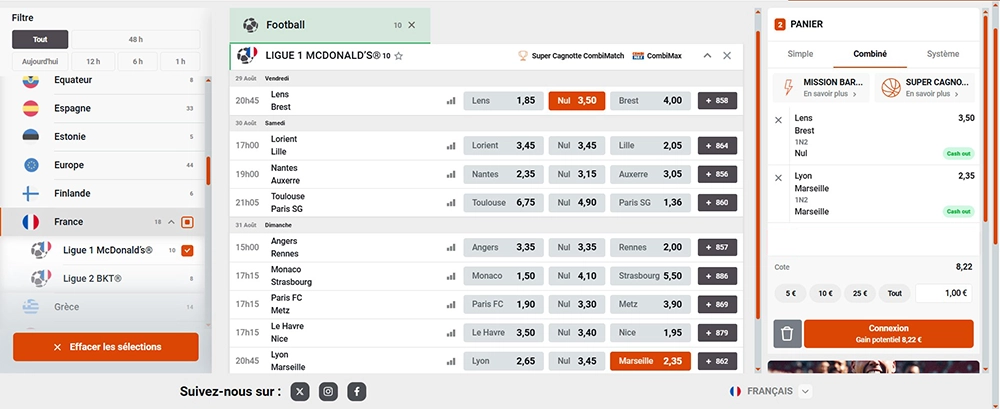
Task: Click the Espagne flag entry
Action: coord(102,108)
